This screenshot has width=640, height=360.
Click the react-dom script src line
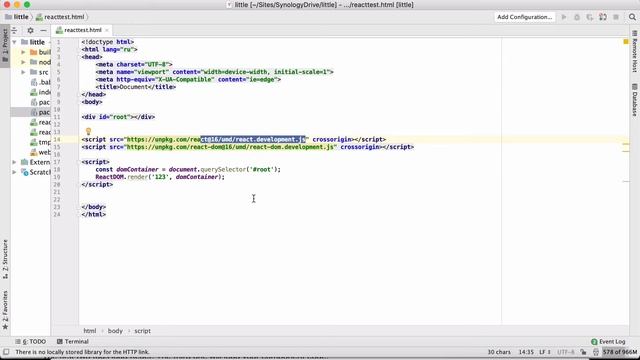(247, 147)
